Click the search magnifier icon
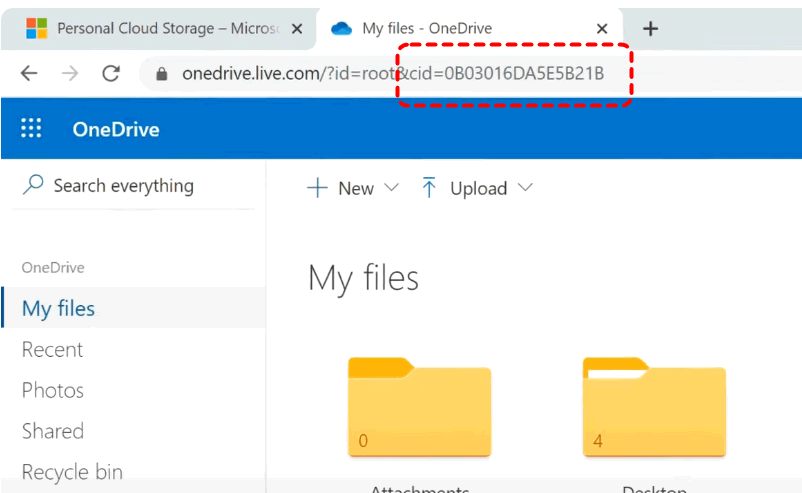 pos(33,185)
